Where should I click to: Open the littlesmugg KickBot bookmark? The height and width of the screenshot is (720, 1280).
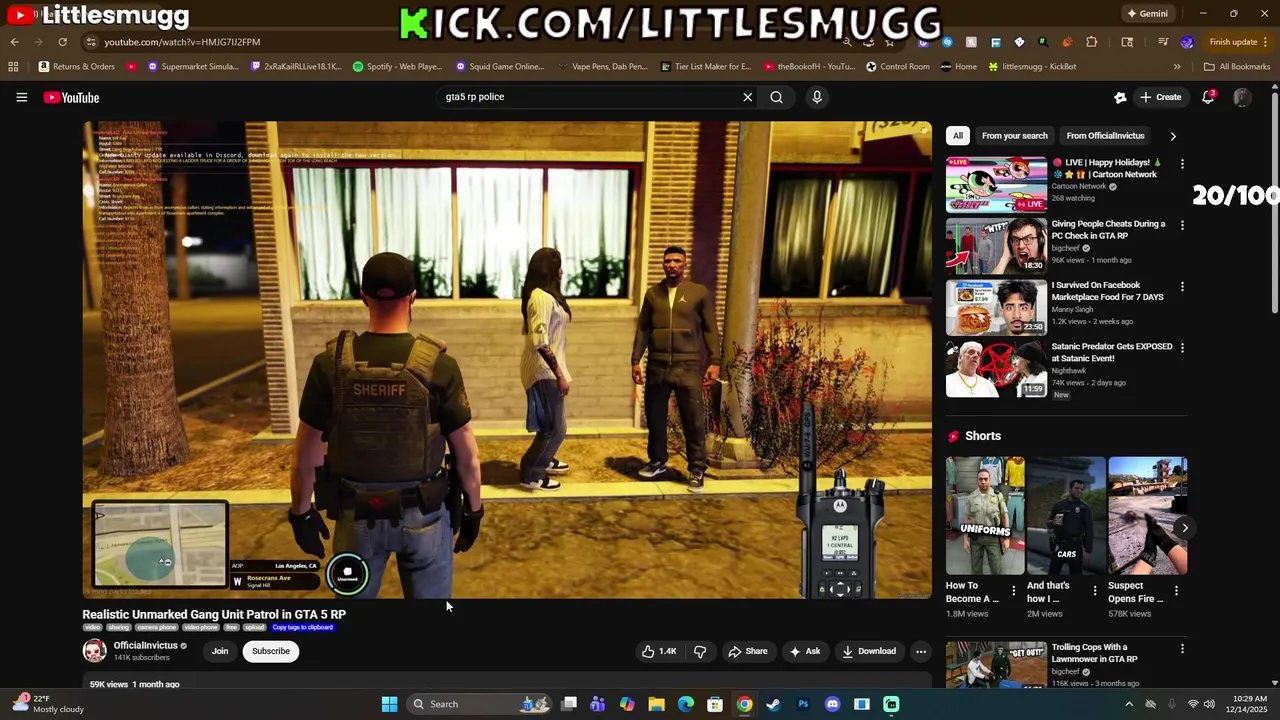tap(1032, 67)
